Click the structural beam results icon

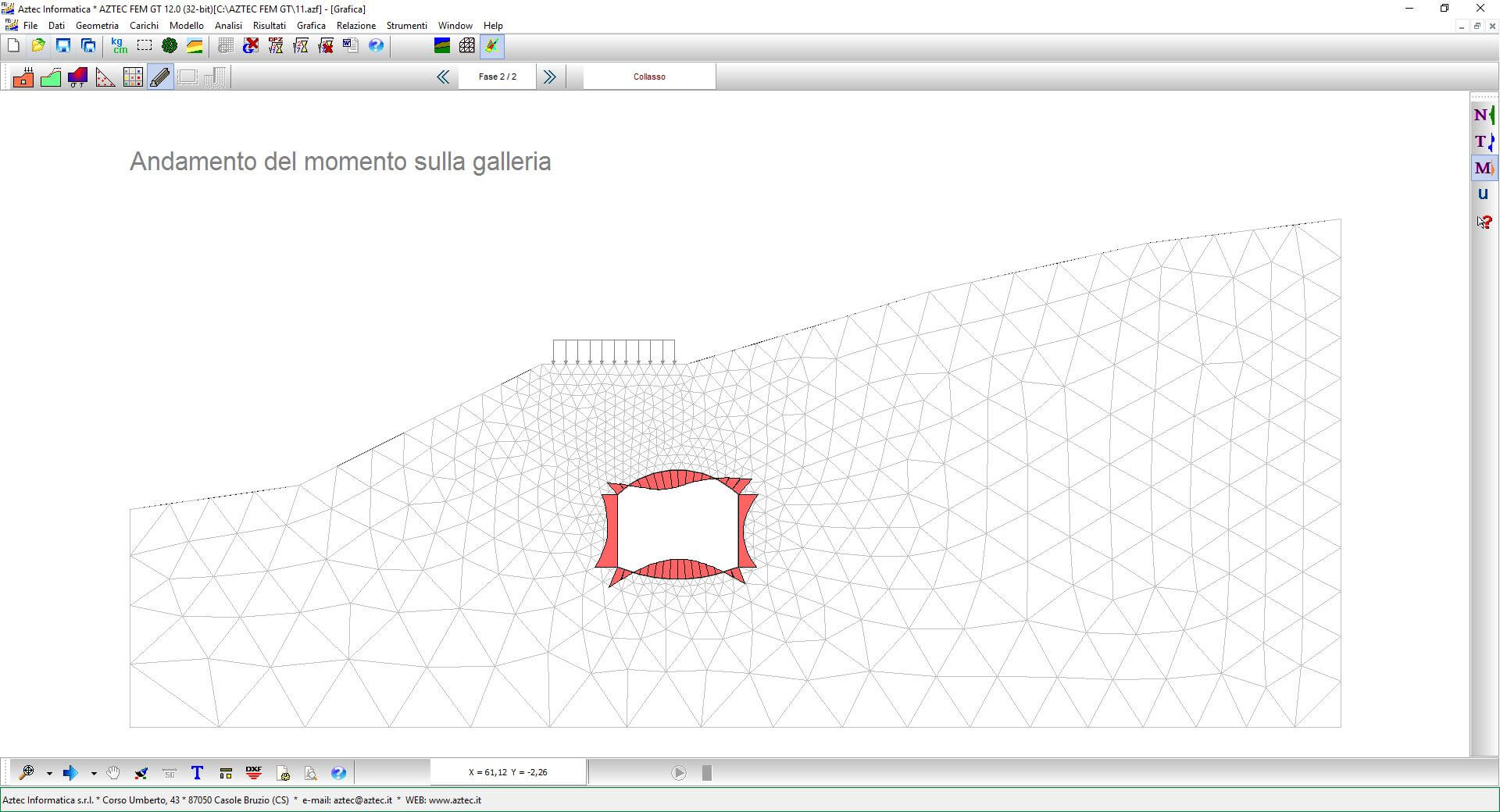160,77
